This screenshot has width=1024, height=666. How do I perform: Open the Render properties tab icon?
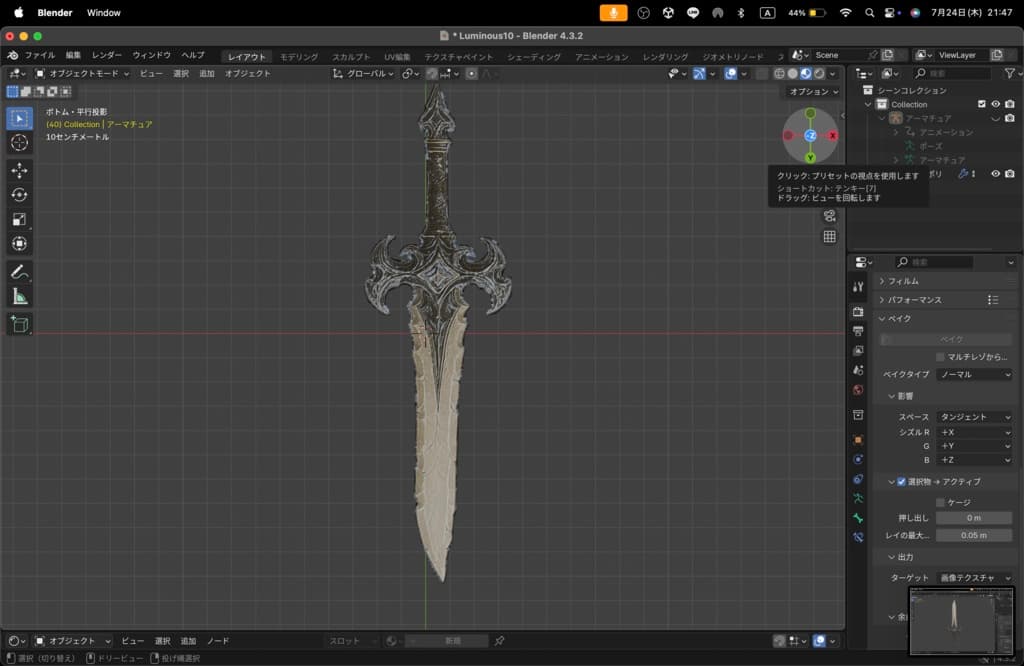pyautogui.click(x=858, y=312)
